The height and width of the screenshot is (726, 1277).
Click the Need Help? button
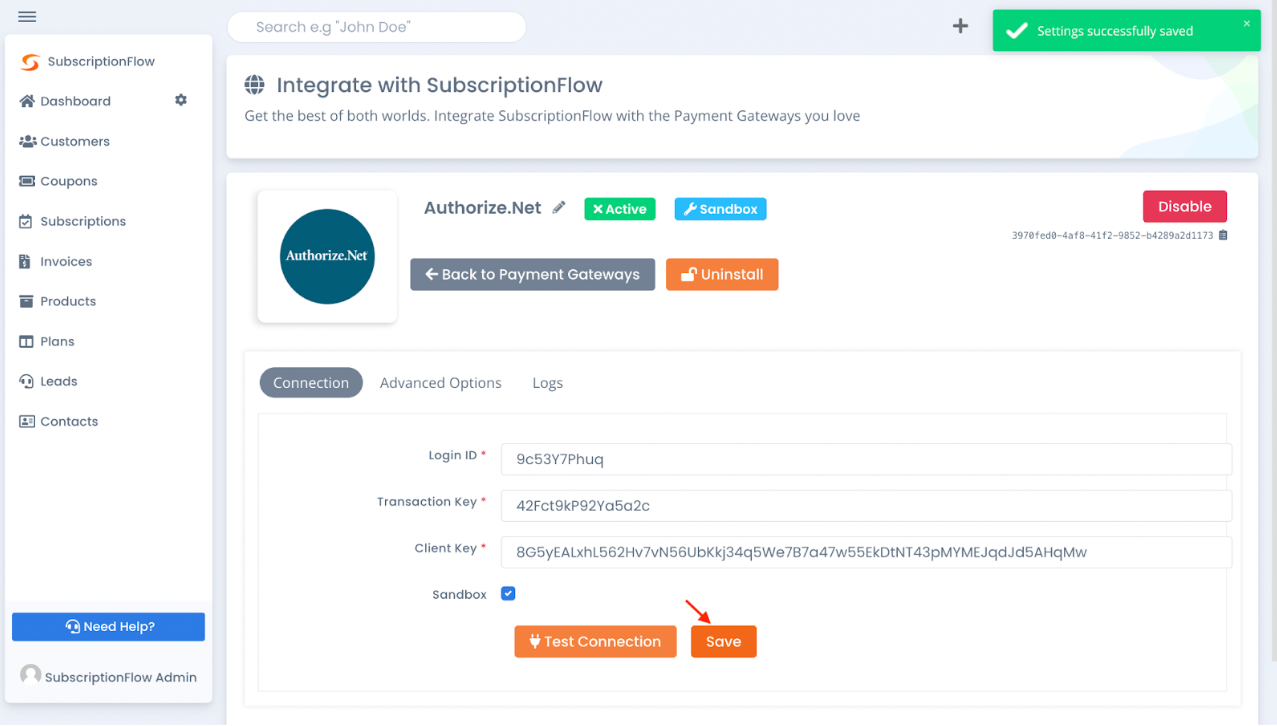pos(108,626)
